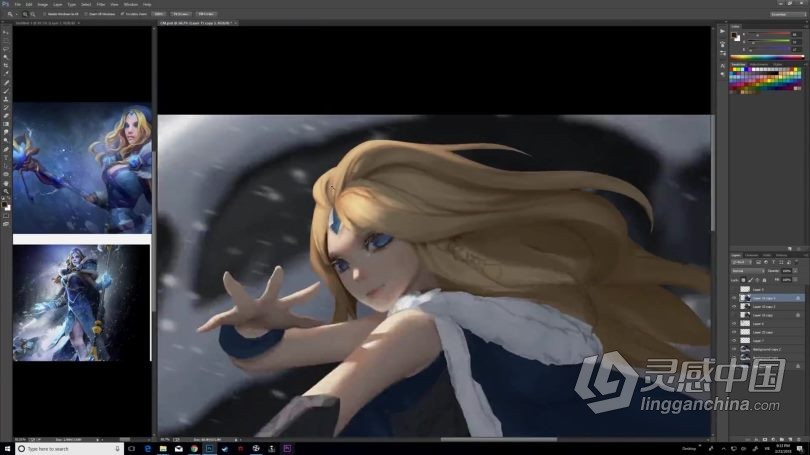Select the Zoom tool in left toolbar

6,191
